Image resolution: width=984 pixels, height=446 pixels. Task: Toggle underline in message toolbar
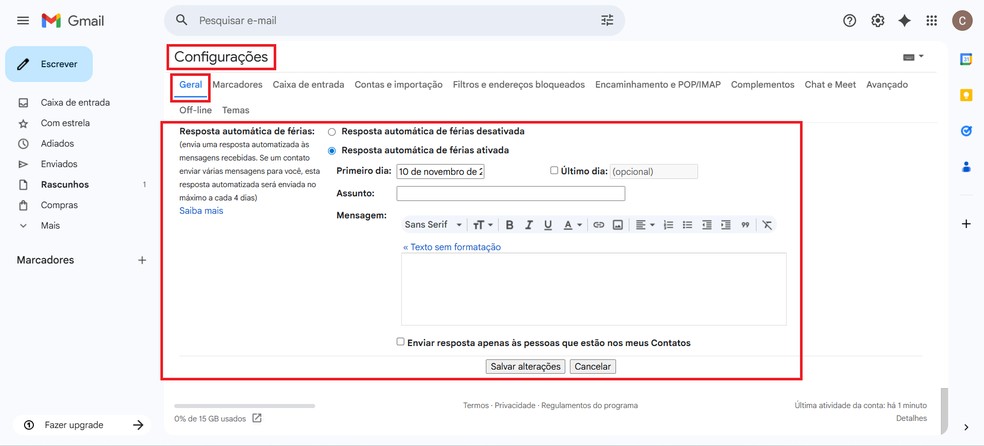(548, 225)
